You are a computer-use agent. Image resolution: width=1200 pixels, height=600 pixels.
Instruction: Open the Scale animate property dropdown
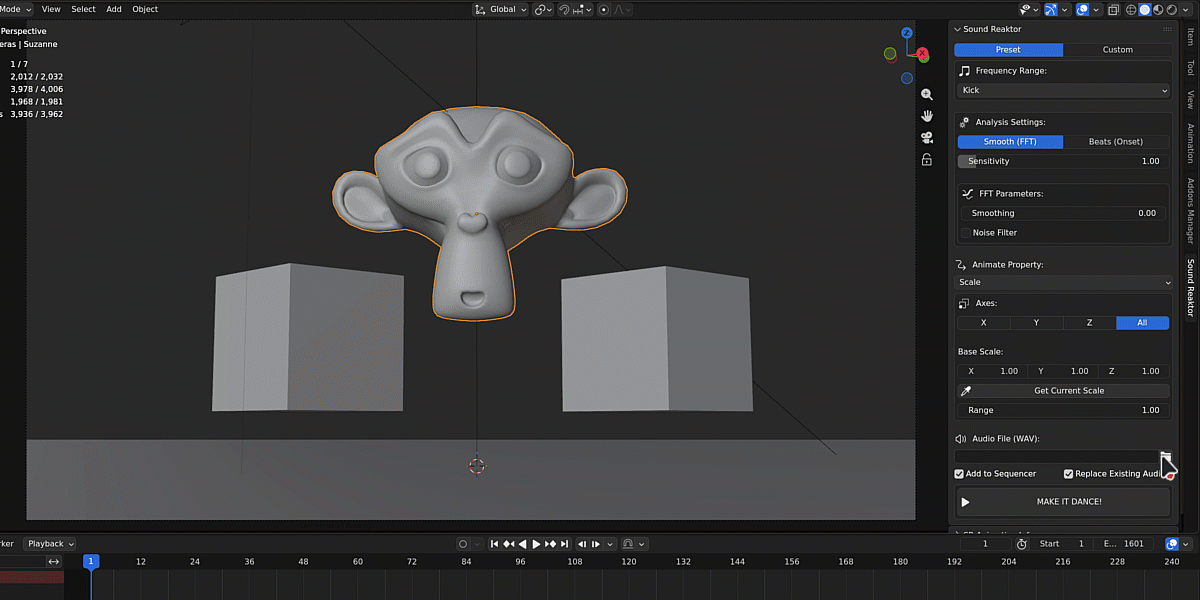coord(1063,282)
